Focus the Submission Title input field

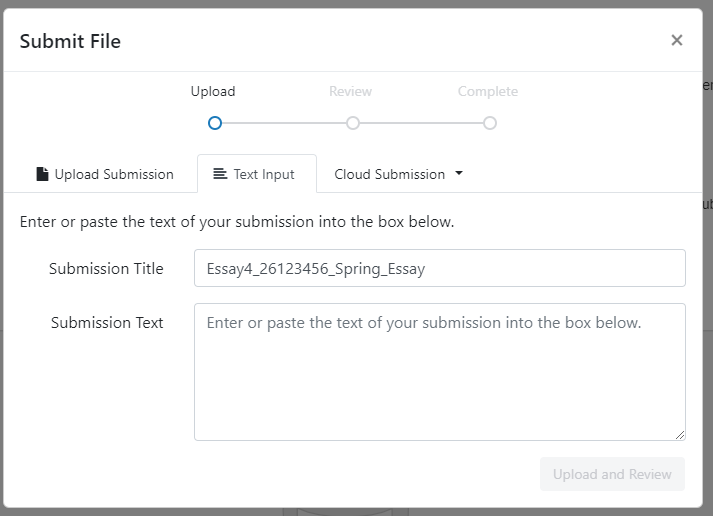point(439,268)
